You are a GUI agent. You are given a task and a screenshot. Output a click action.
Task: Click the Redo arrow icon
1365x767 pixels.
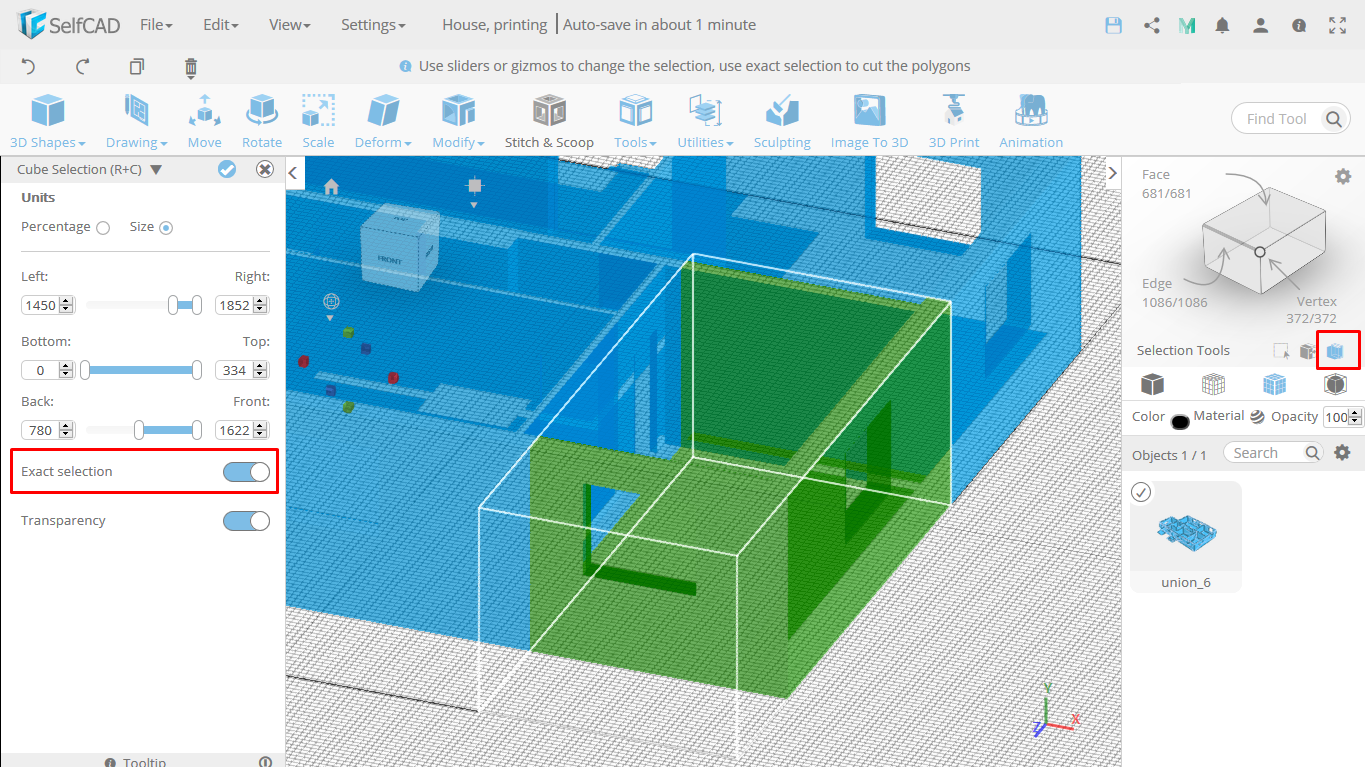pyautogui.click(x=83, y=67)
